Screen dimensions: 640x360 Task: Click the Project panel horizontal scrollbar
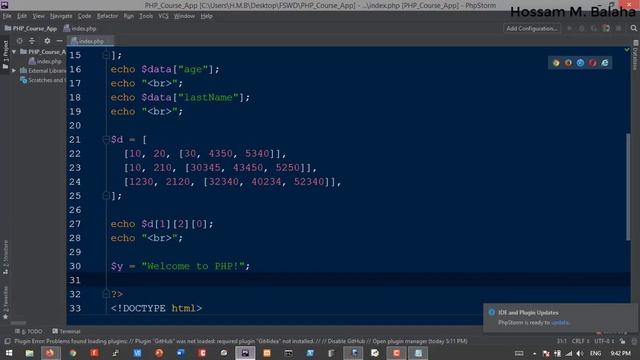tap(18, 322)
